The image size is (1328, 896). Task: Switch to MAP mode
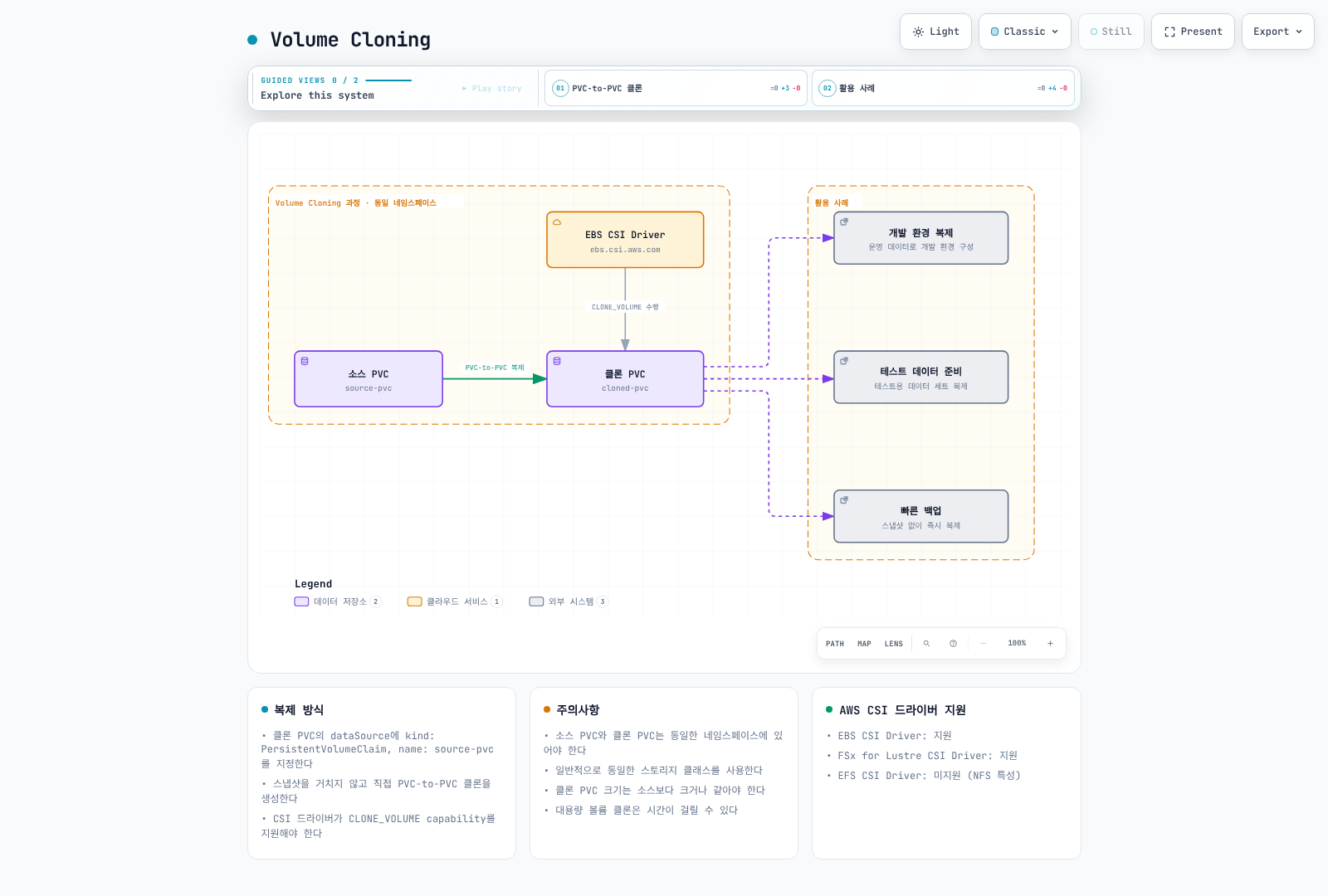pyautogui.click(x=864, y=644)
